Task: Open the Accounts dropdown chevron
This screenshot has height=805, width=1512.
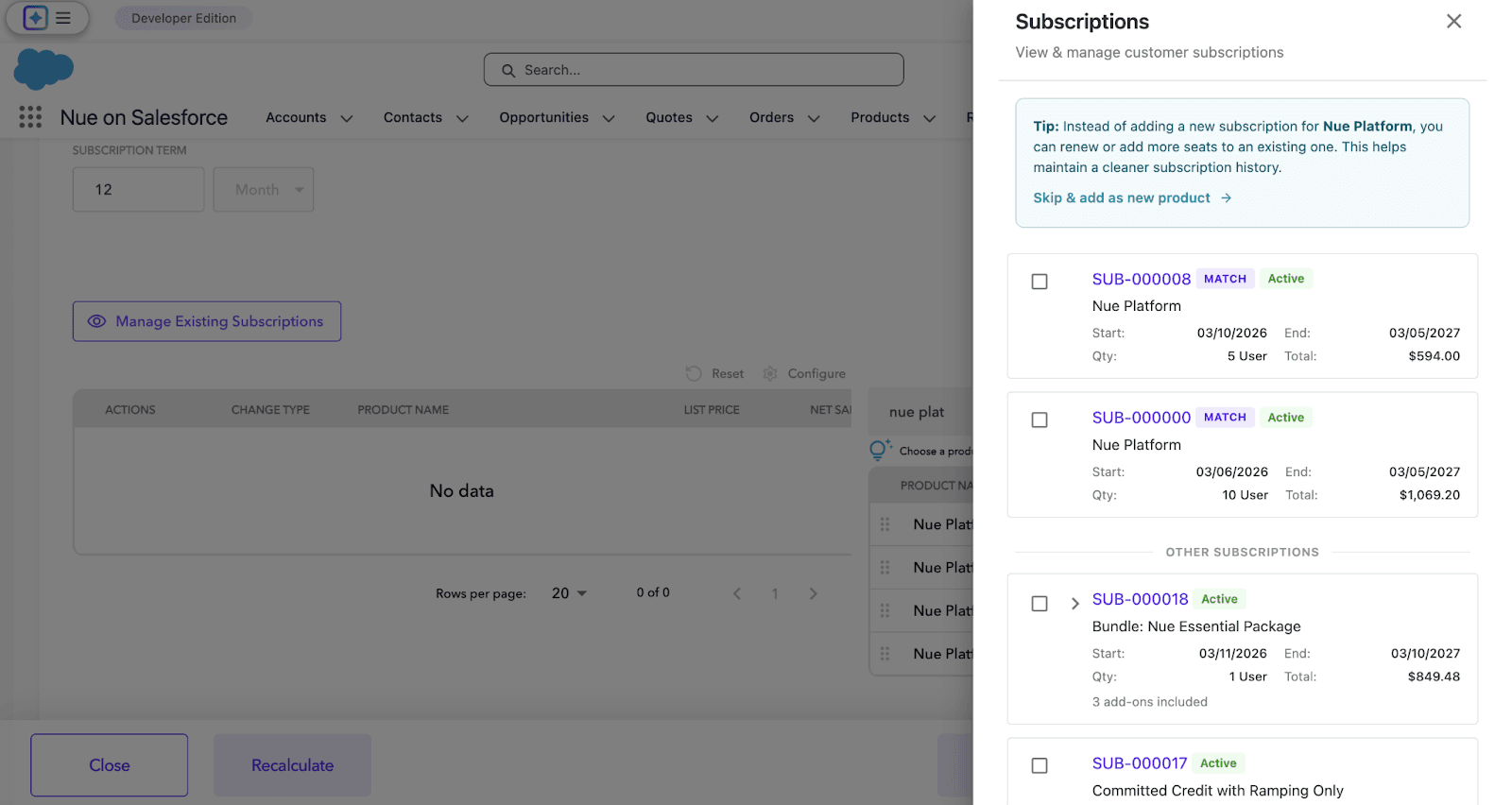Action: coord(347,118)
